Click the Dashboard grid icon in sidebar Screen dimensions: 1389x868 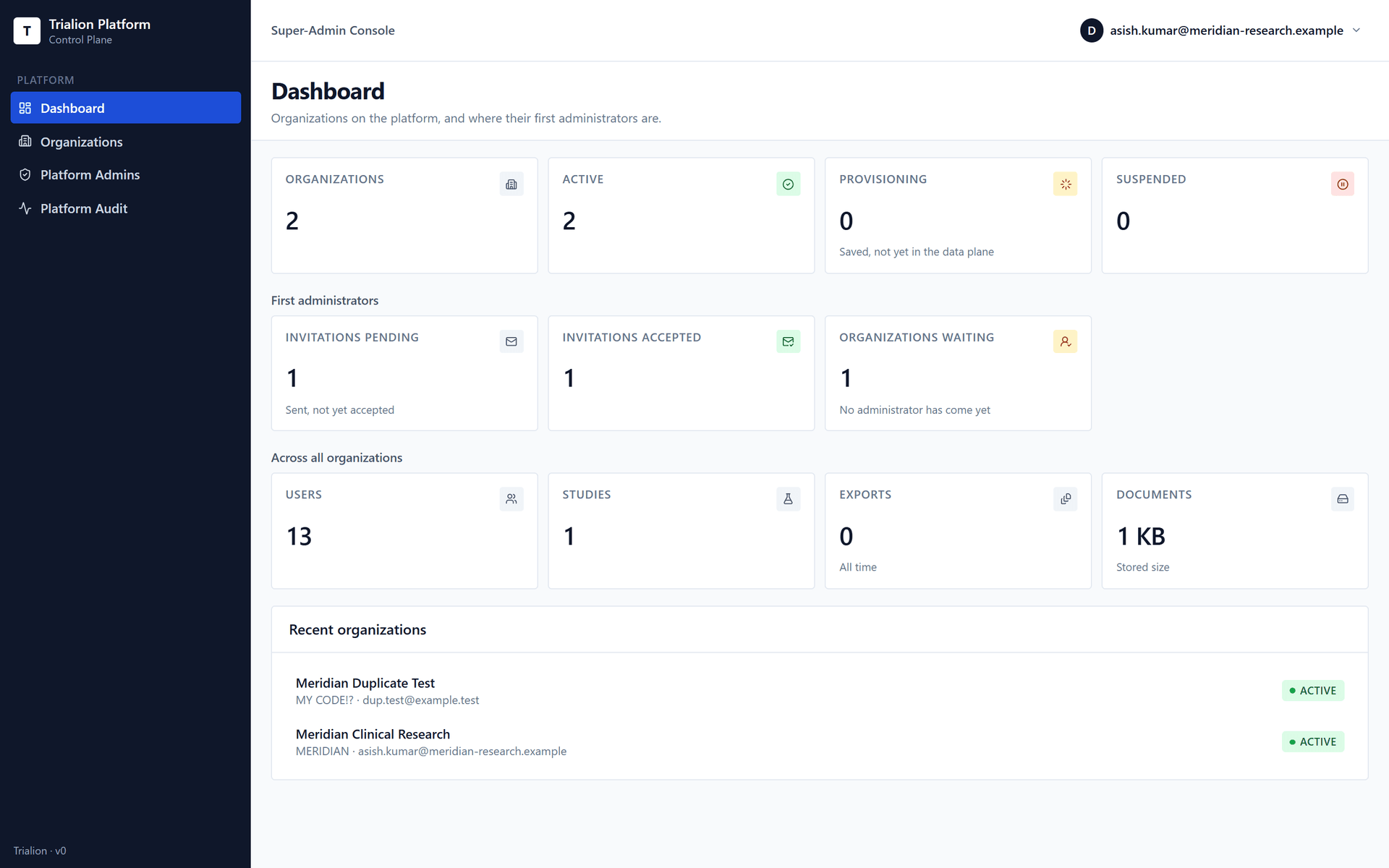point(25,108)
